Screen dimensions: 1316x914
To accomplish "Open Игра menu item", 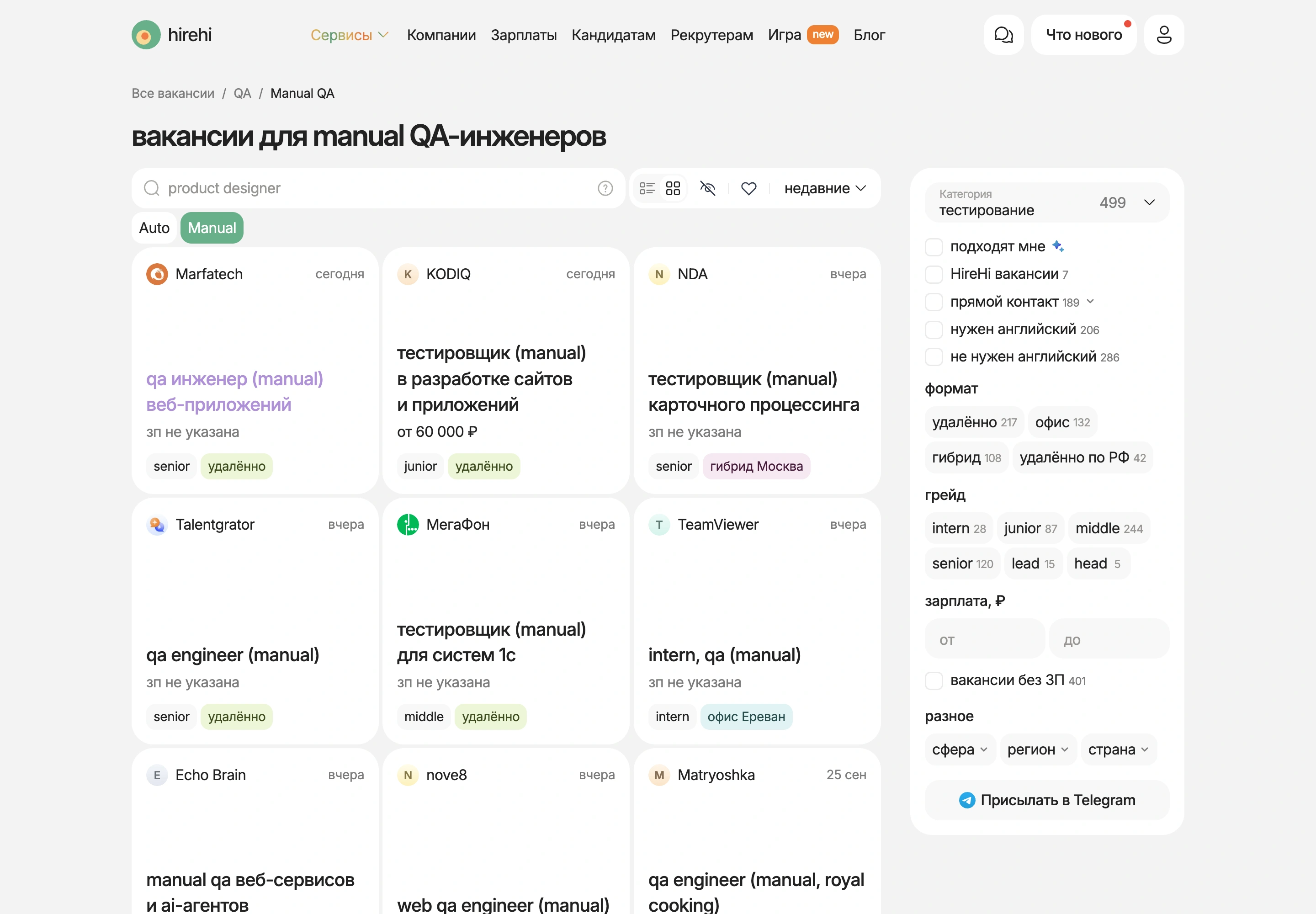I will [784, 35].
